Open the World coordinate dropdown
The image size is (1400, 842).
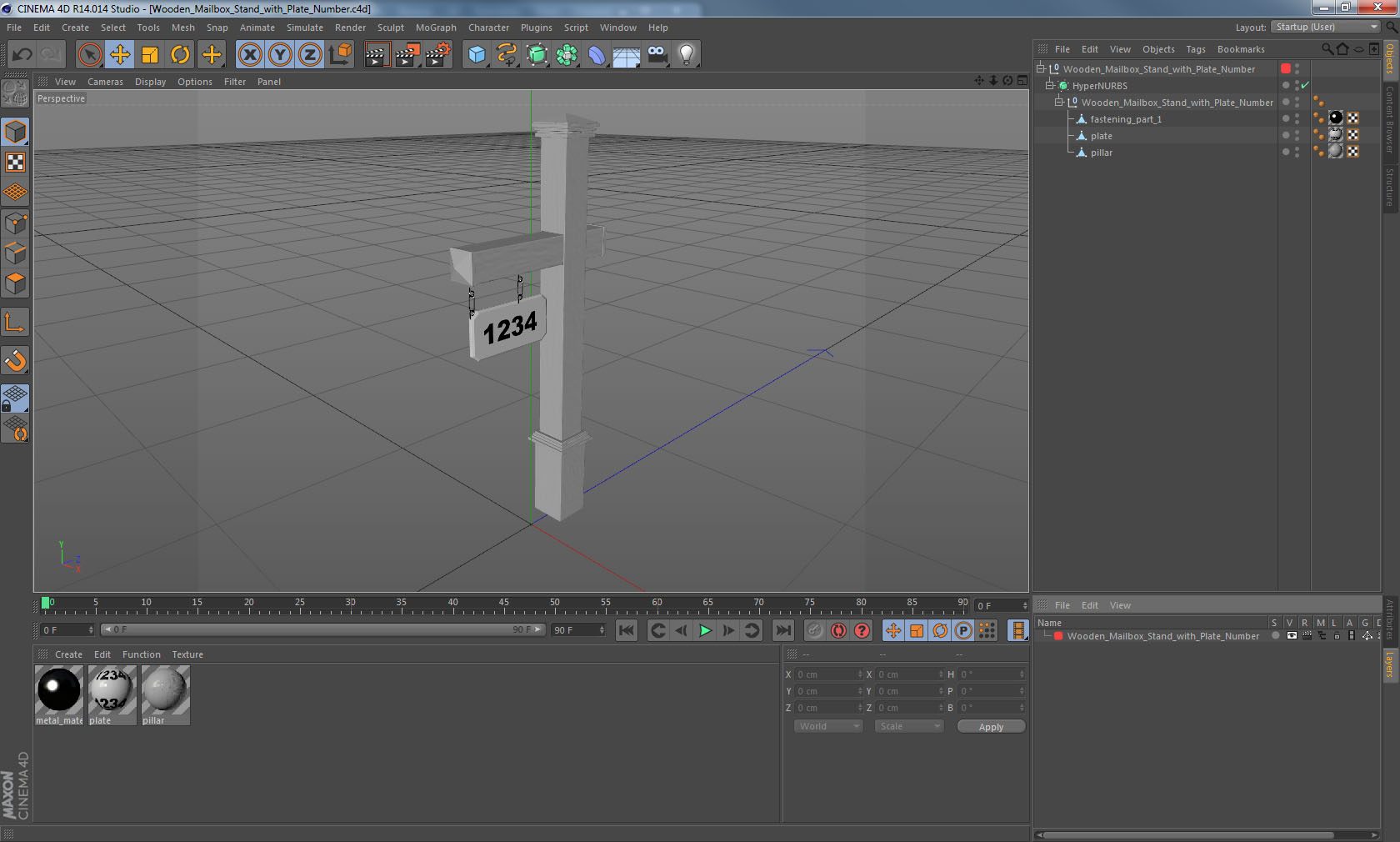click(x=828, y=726)
